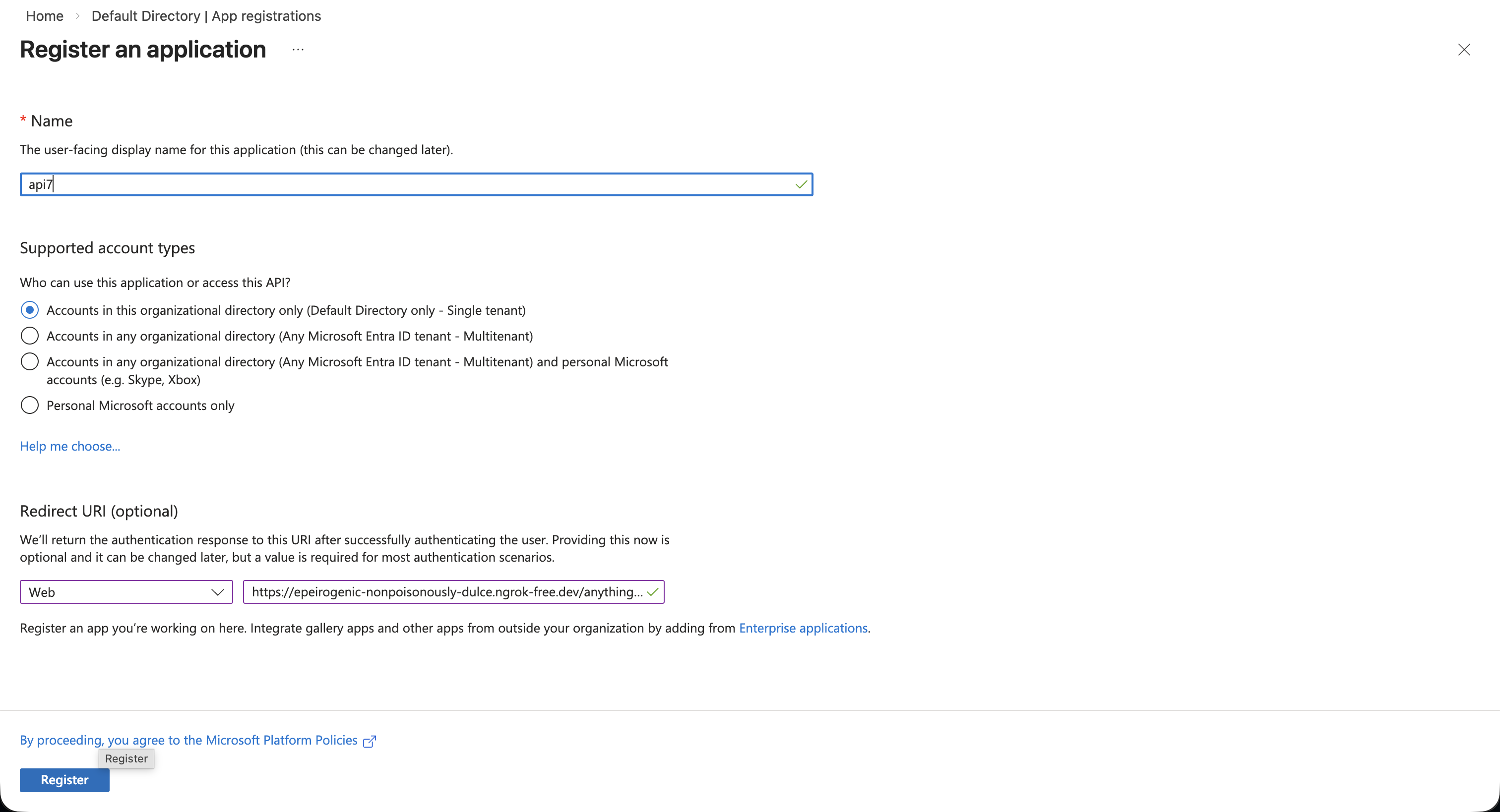This screenshot has height=812, width=1500.
Task: Click the chevron in the Web platform selector
Action: tap(218, 591)
